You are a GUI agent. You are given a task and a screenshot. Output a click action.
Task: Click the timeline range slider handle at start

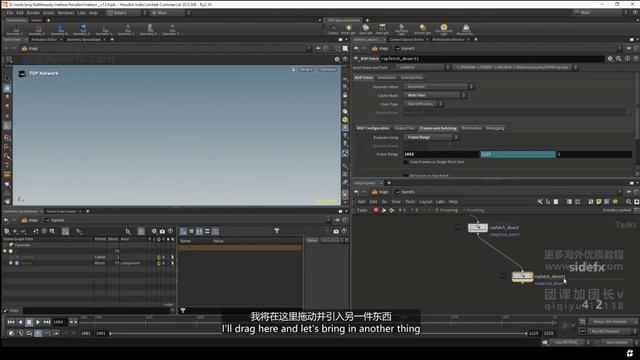111,333
